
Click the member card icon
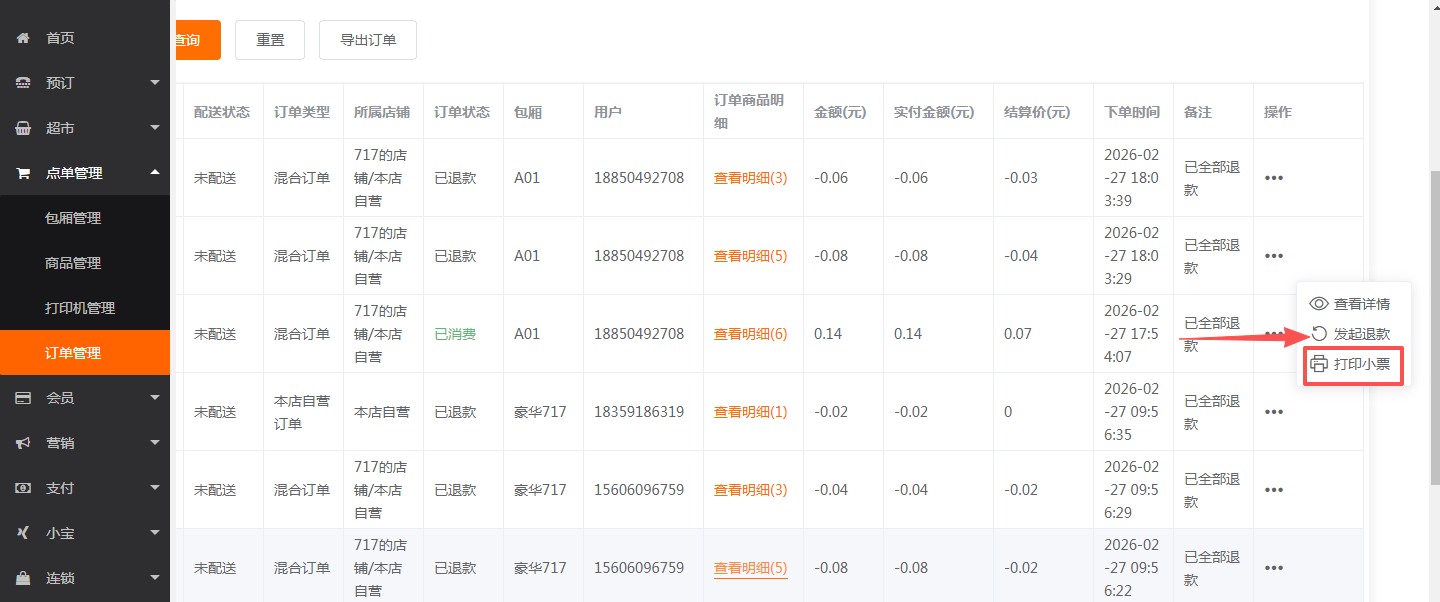[x=23, y=398]
